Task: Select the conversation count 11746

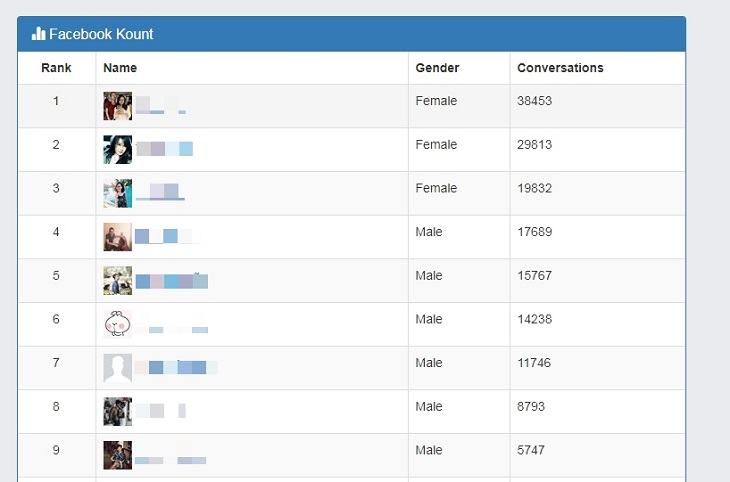Action: click(x=534, y=363)
